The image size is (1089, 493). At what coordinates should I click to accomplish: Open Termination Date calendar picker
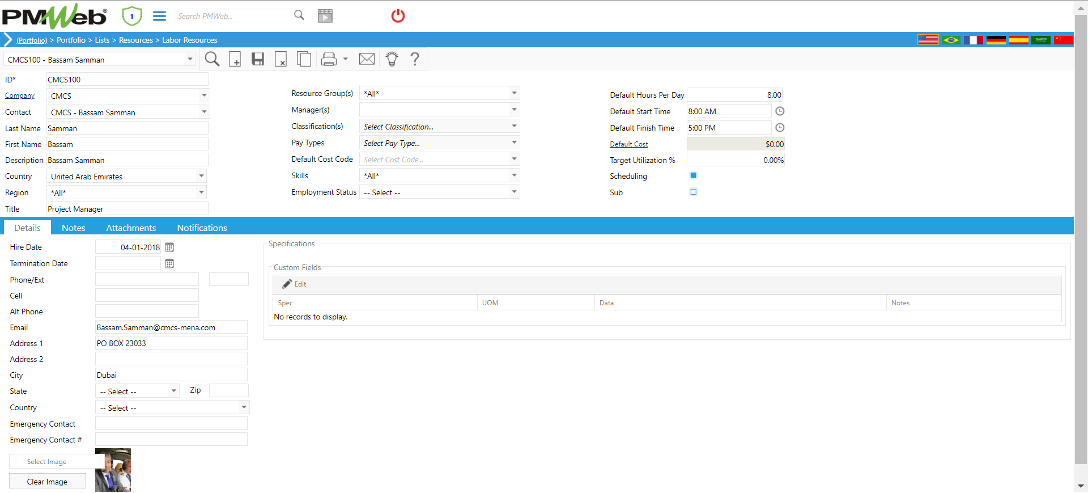(x=169, y=263)
